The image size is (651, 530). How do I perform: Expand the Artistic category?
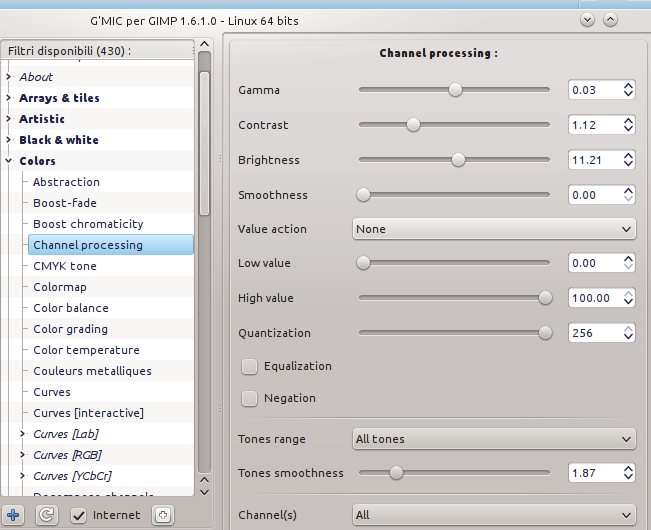tap(8, 119)
